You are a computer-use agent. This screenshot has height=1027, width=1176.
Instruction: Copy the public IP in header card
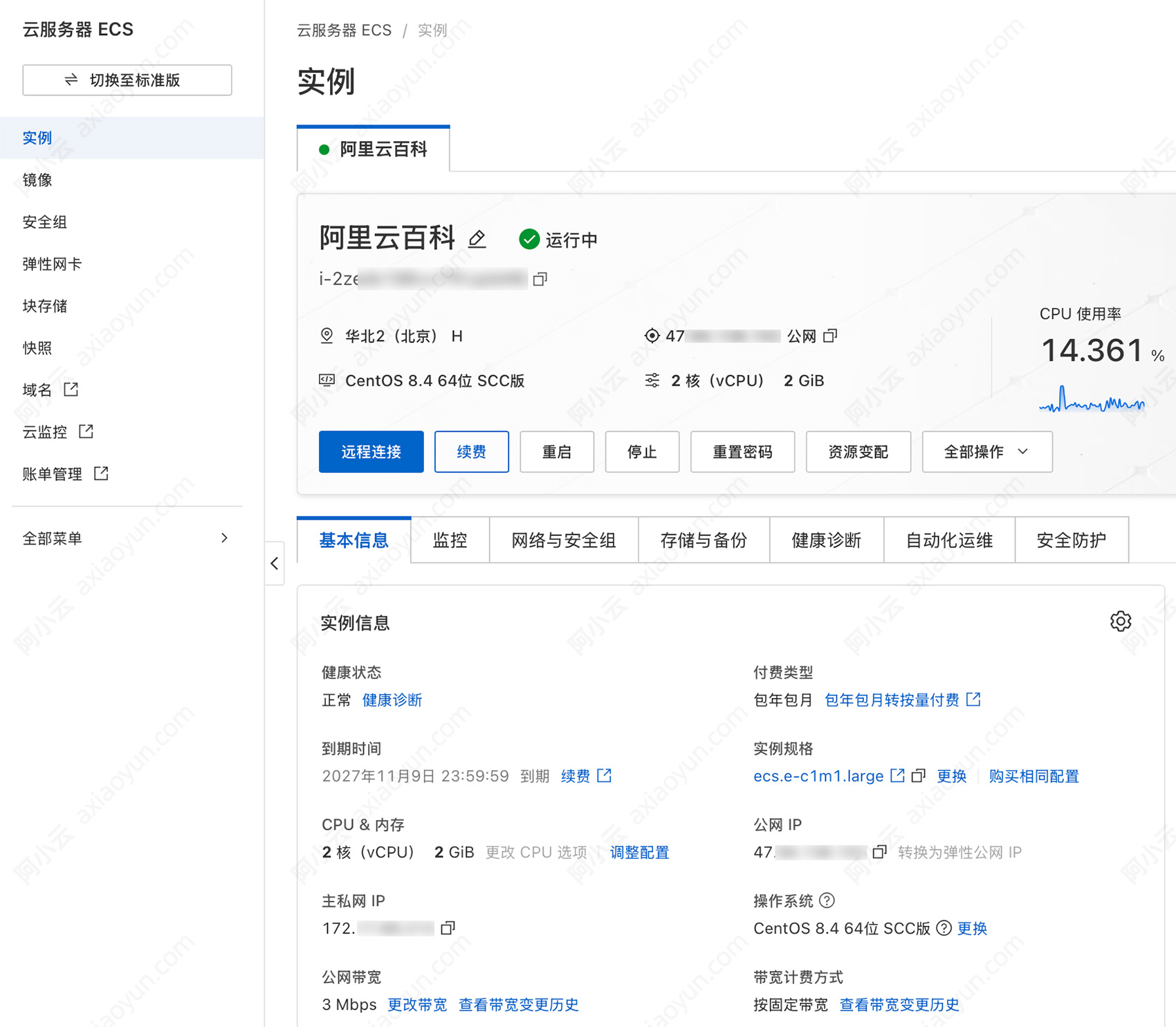coord(831,336)
